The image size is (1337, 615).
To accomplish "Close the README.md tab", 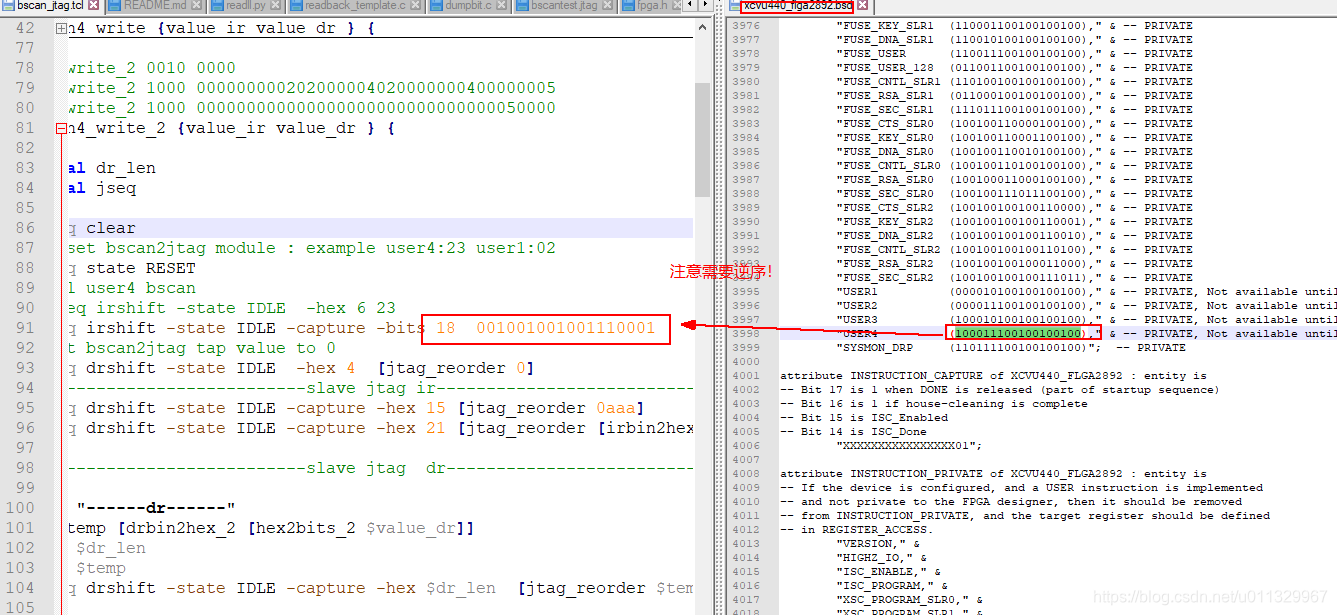I will 195,6.
